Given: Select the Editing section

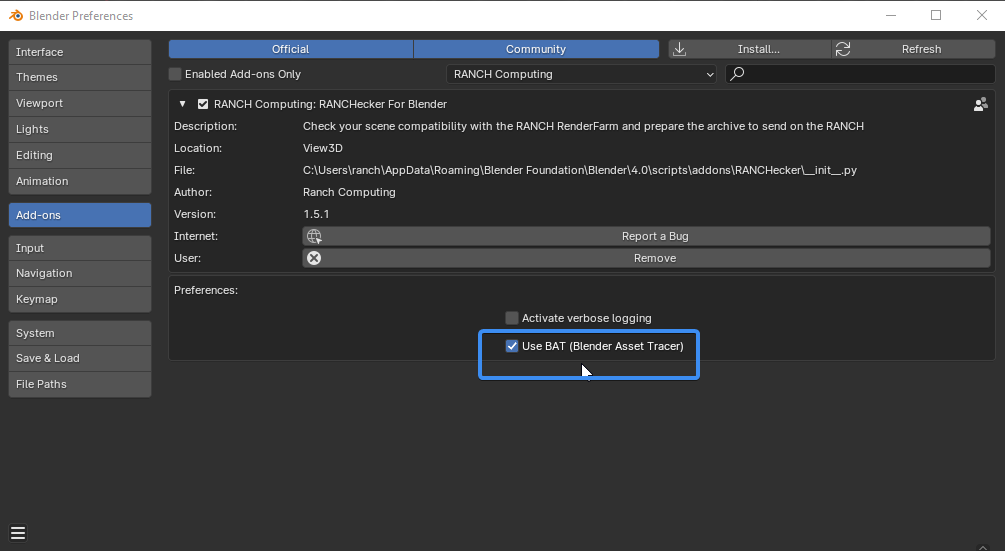Looking at the screenshot, I should point(80,155).
